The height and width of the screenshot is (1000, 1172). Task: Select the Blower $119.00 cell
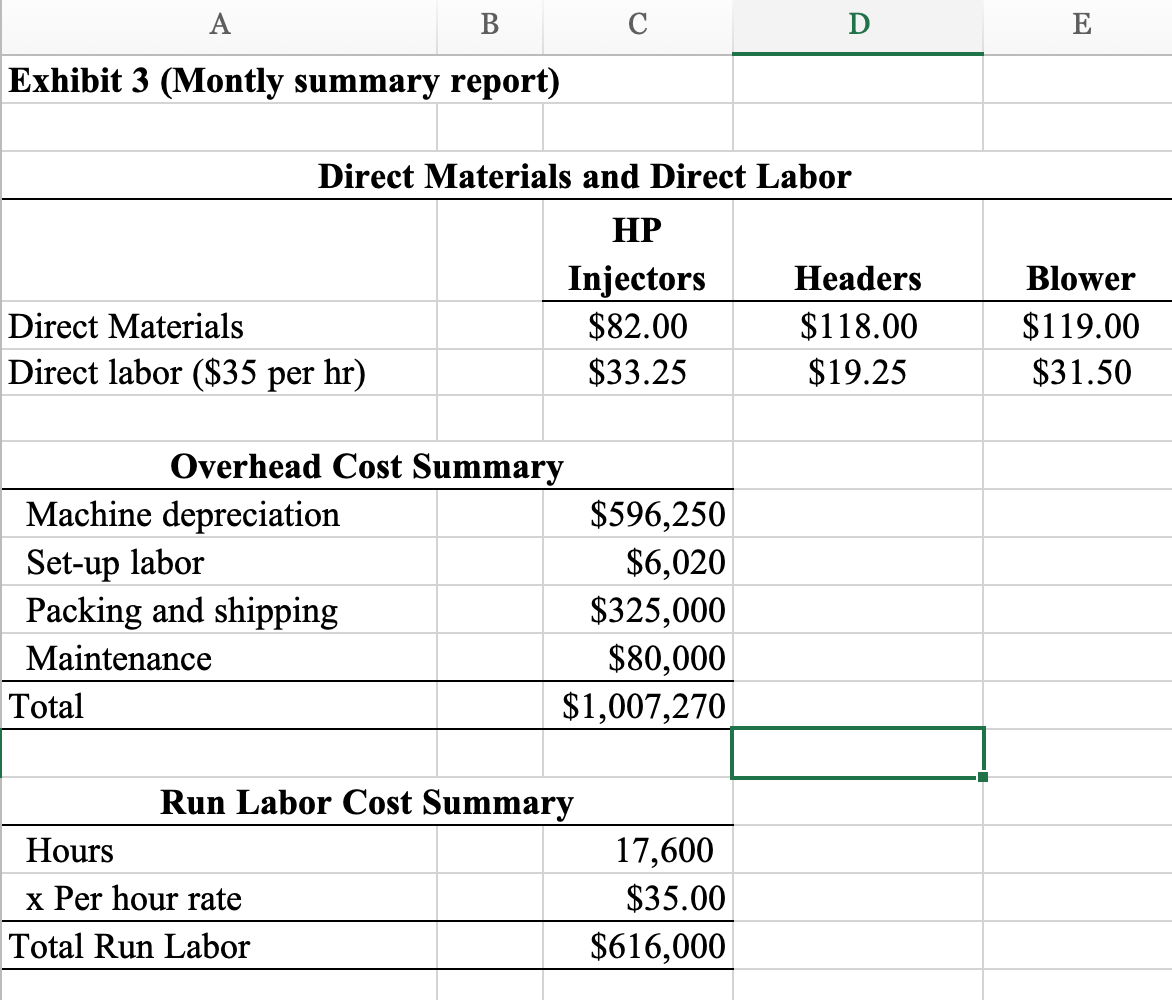[x=1081, y=325]
